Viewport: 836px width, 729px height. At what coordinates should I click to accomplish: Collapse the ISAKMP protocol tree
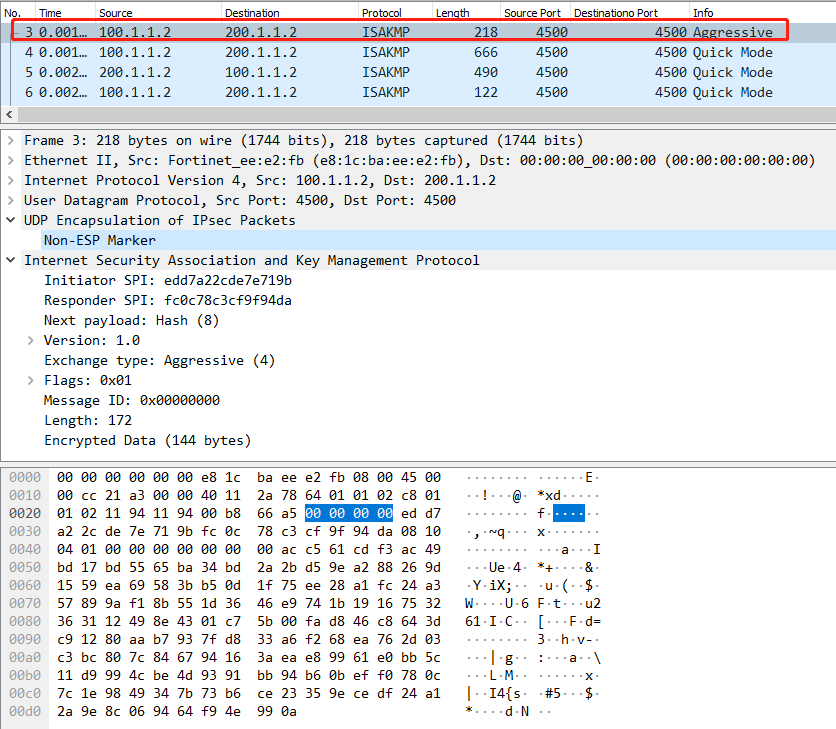tap(11, 261)
